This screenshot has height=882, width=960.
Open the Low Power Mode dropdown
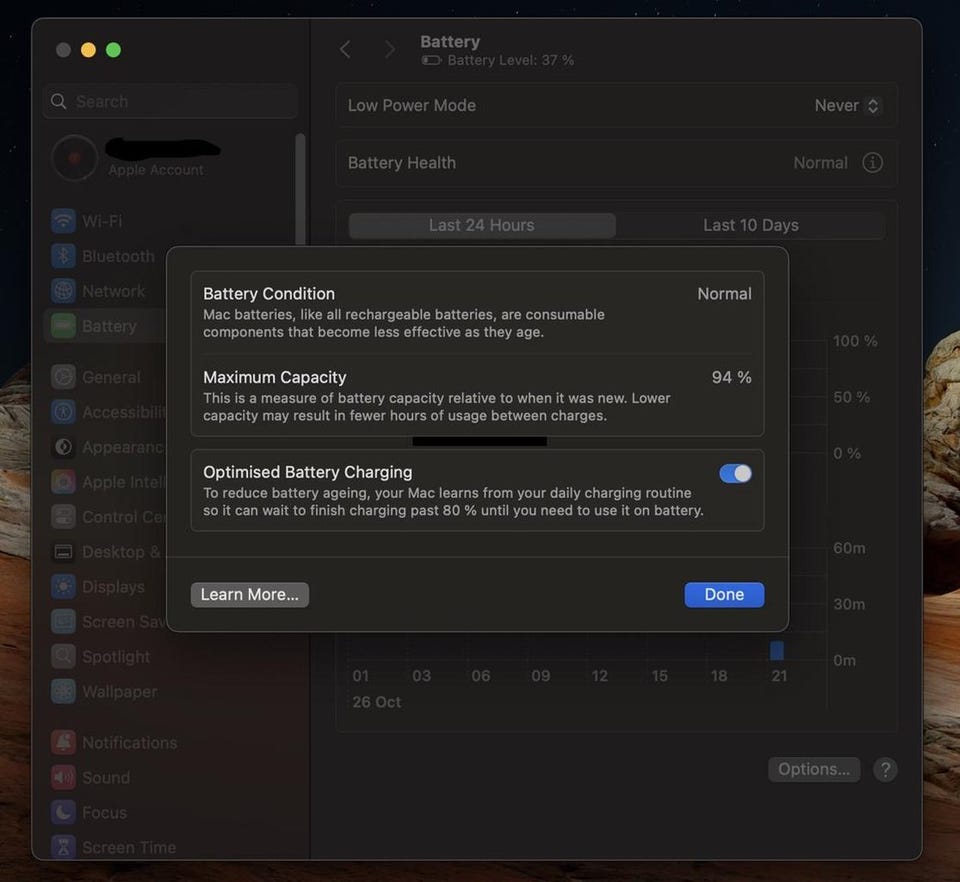coord(846,106)
